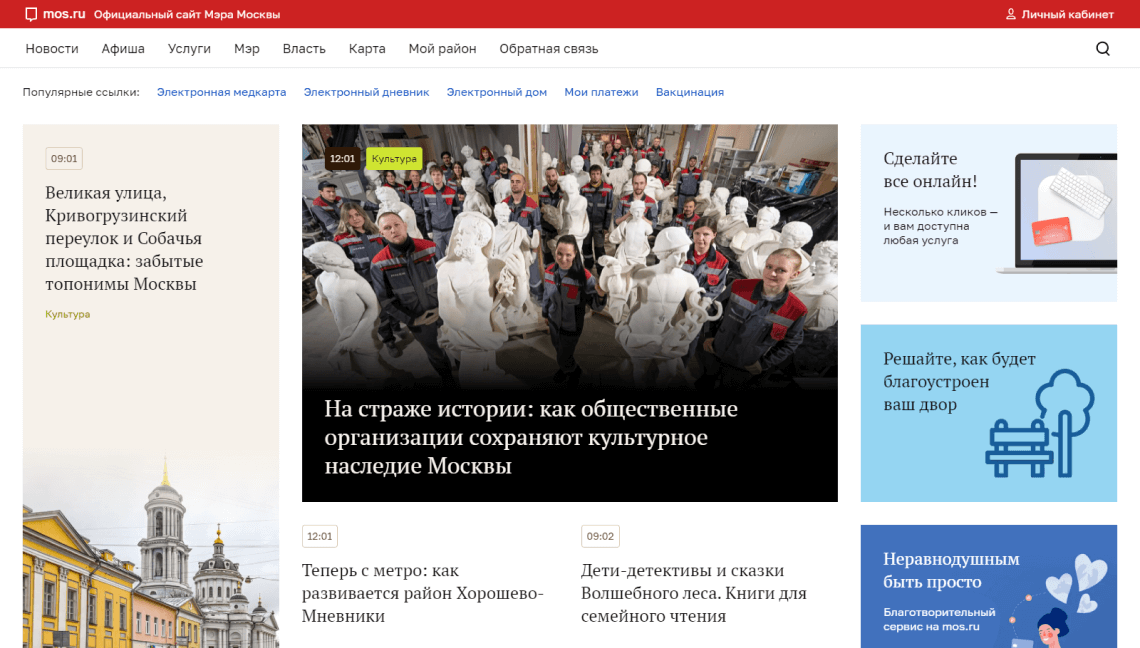
Task: Open the Электронная медкарта link
Action: 221,92
